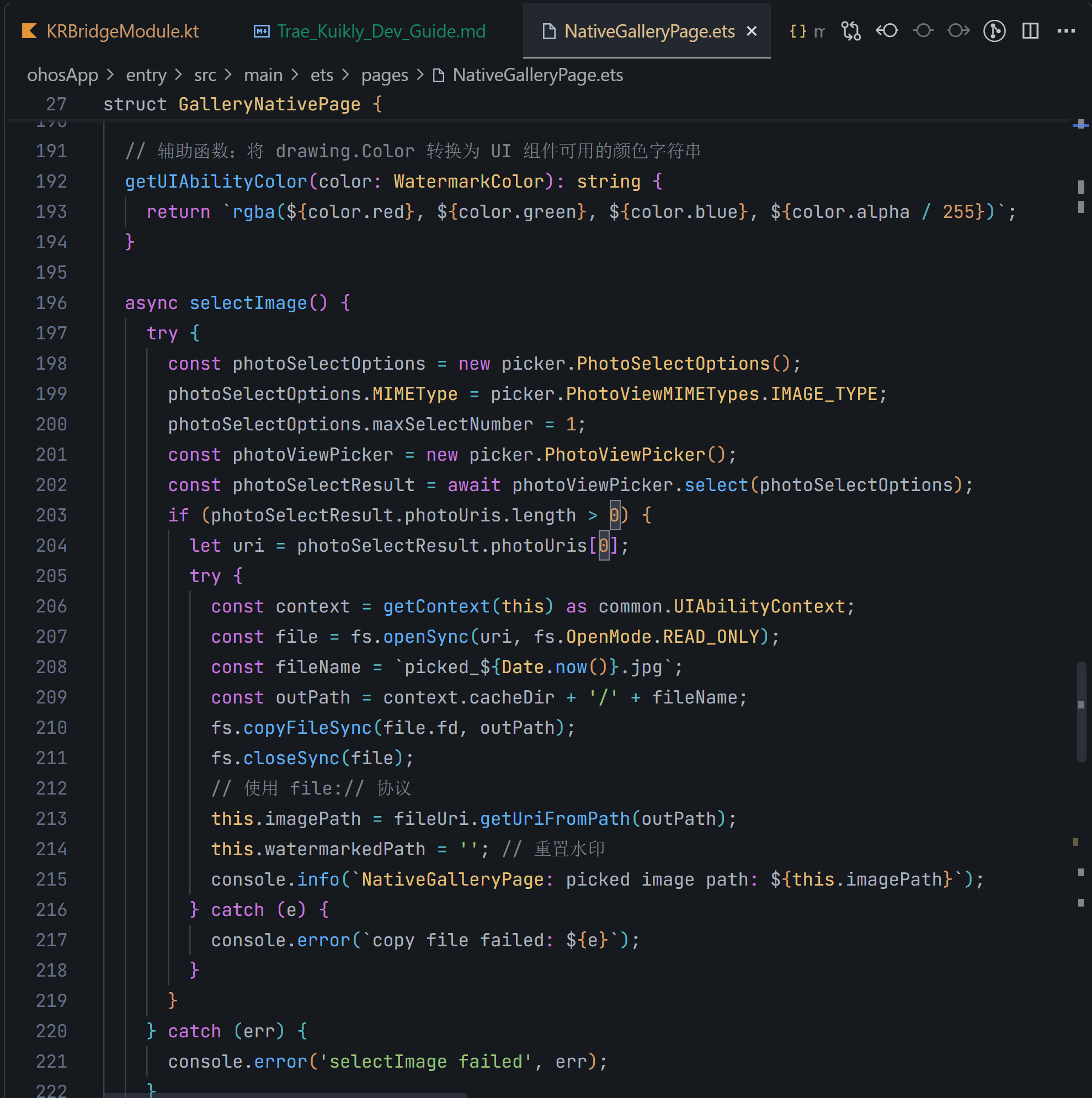Click line number 196 in gutter
Screen dimensions: 1092x1098
[x=51, y=303]
